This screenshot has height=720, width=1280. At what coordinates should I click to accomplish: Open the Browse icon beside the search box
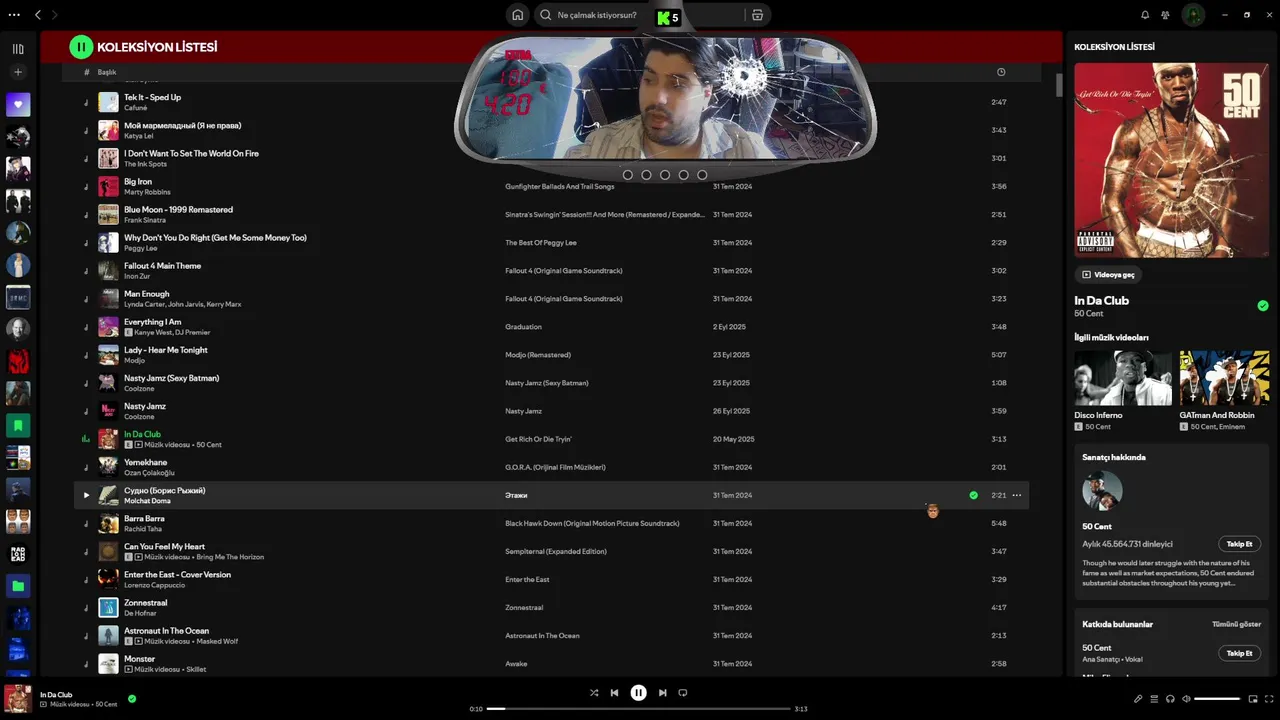point(757,15)
